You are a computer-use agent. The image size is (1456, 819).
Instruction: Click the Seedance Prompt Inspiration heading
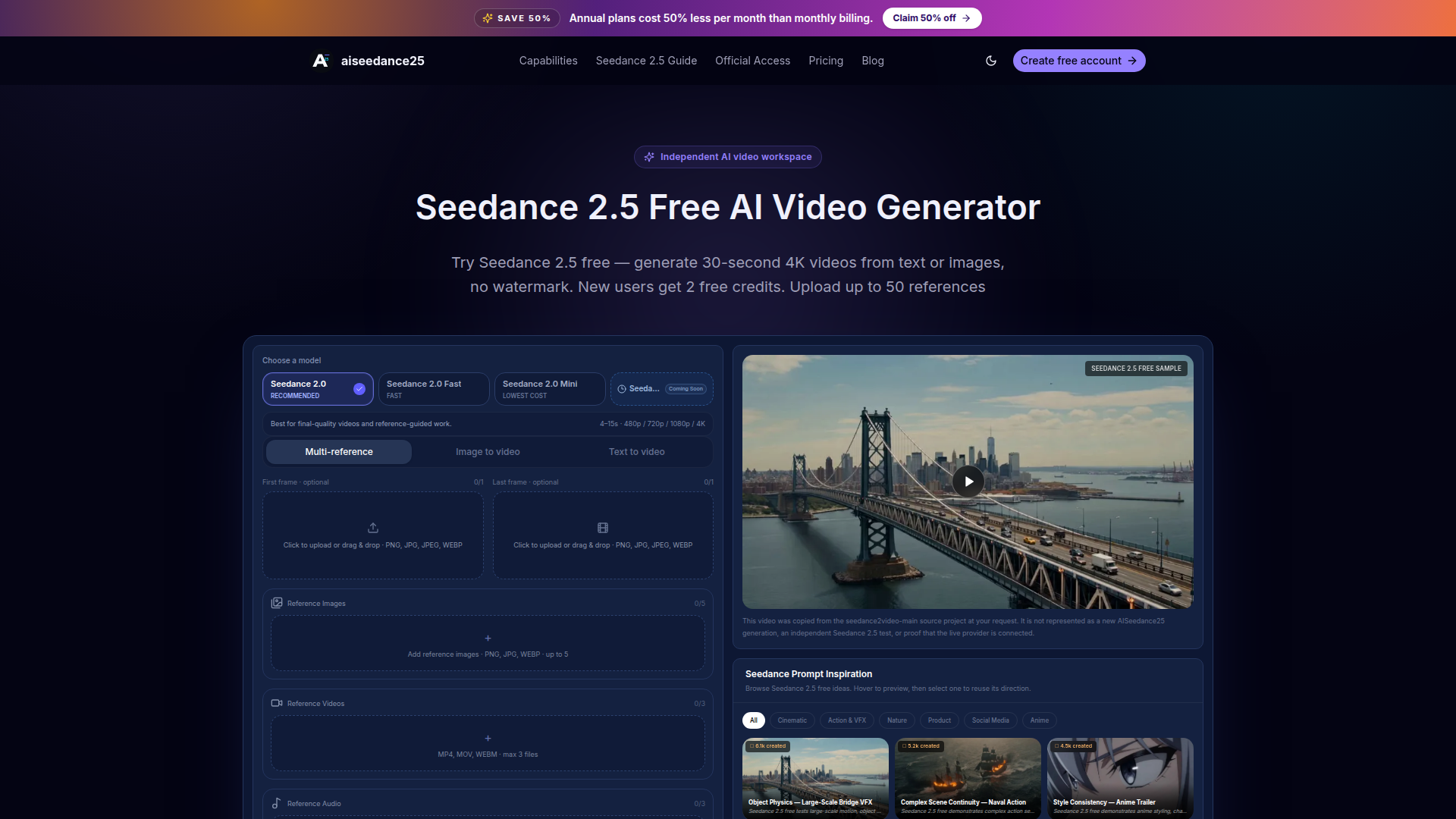[808, 674]
